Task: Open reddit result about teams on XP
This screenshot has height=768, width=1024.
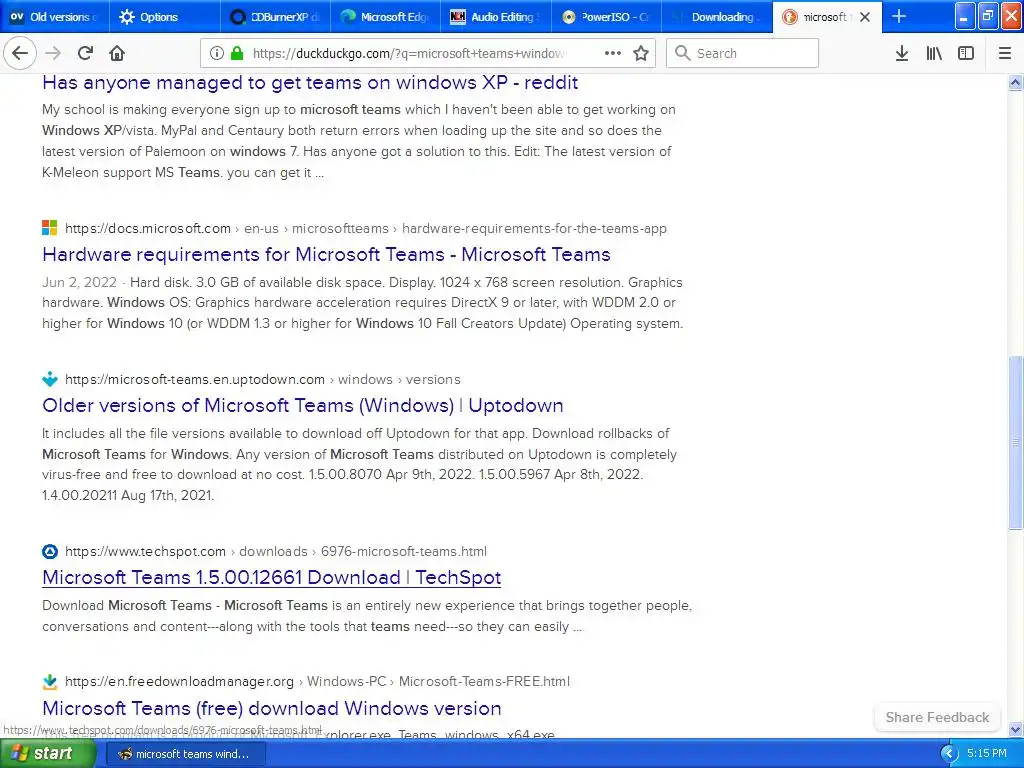Action: pyautogui.click(x=310, y=82)
